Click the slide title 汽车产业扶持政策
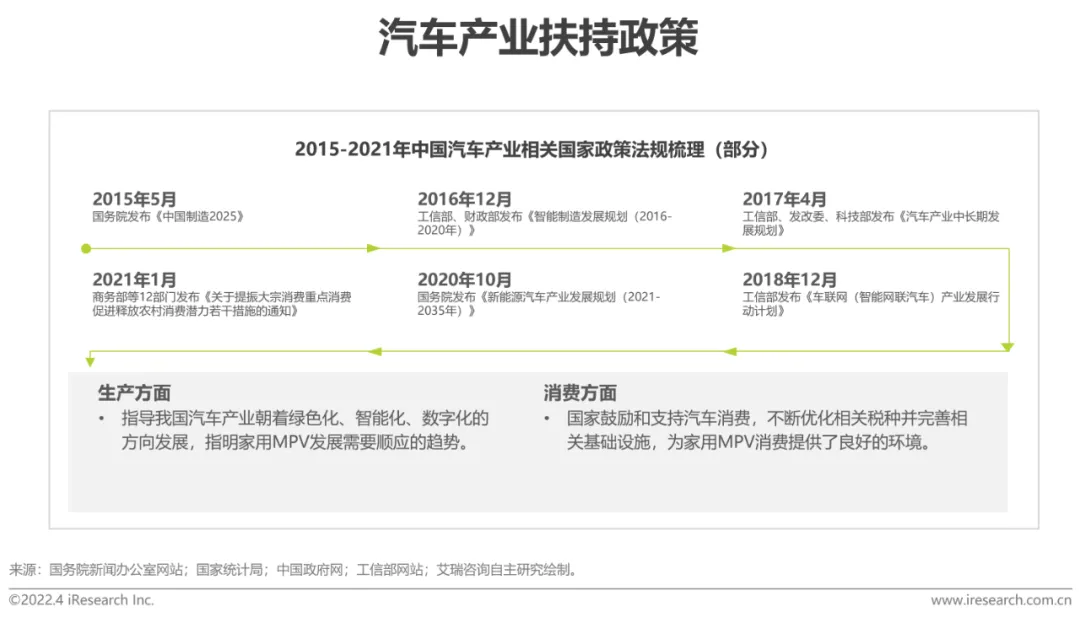Screen dimensions: 1080x623 [539, 37]
